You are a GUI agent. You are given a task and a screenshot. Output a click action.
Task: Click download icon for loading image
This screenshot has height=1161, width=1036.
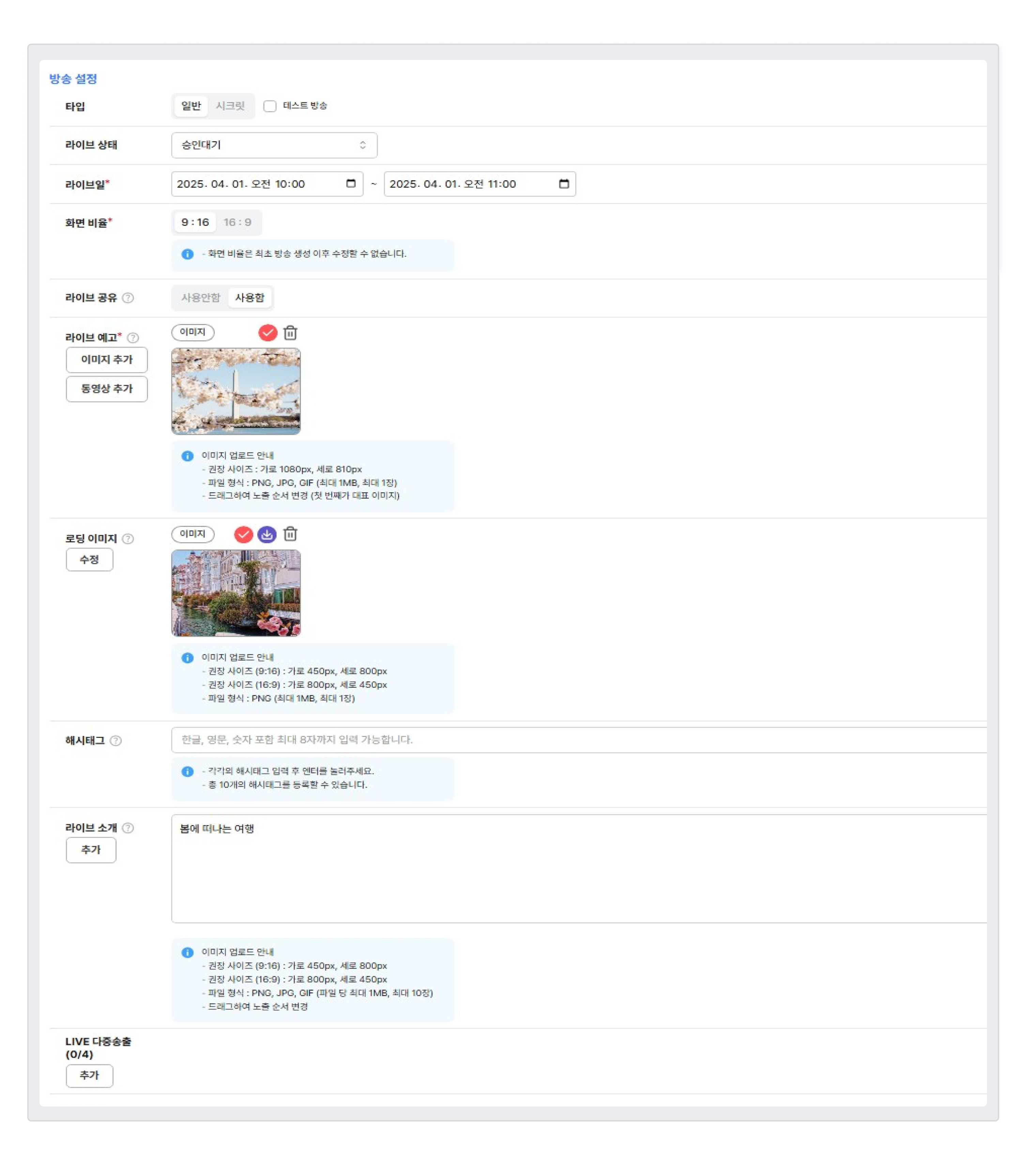267,535
